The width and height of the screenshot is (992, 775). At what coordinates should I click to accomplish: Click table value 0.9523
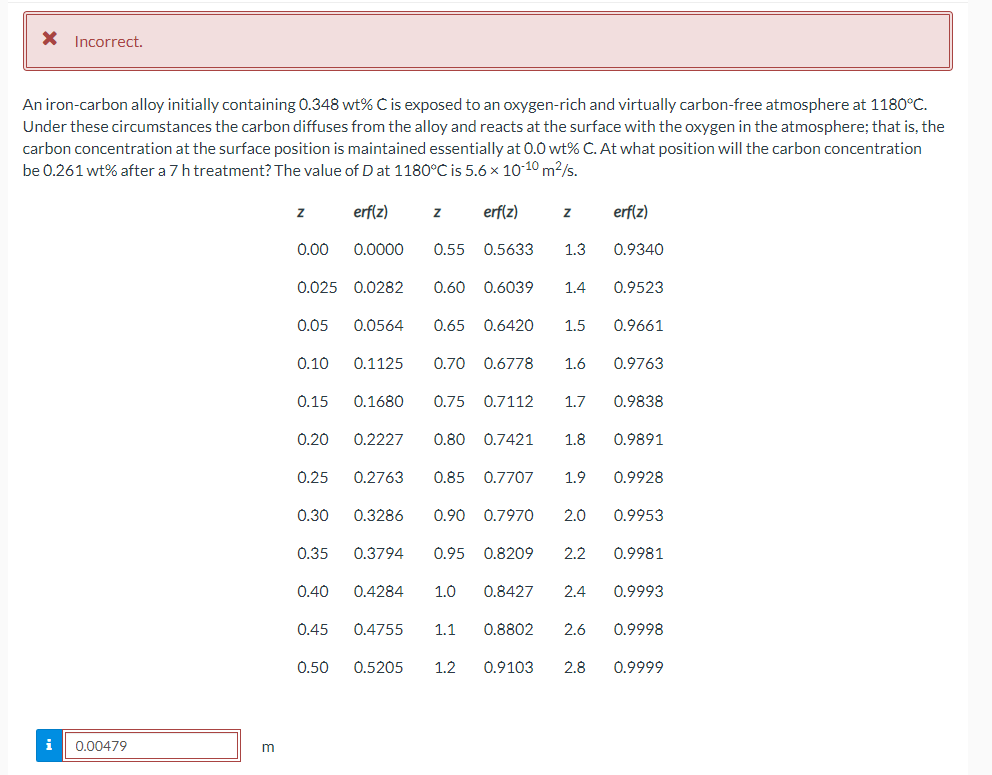coord(638,287)
